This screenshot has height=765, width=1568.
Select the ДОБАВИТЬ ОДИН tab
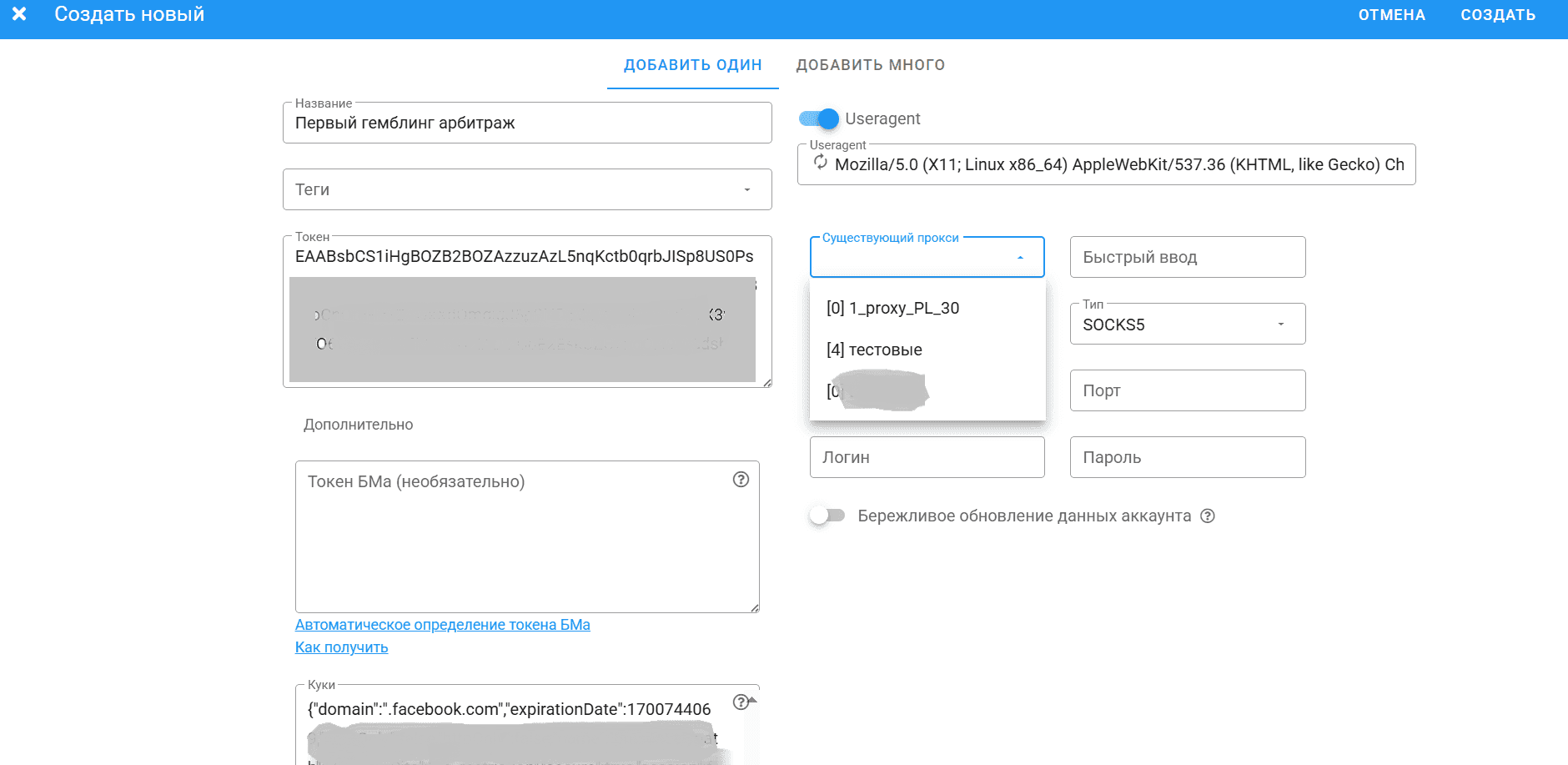point(692,65)
